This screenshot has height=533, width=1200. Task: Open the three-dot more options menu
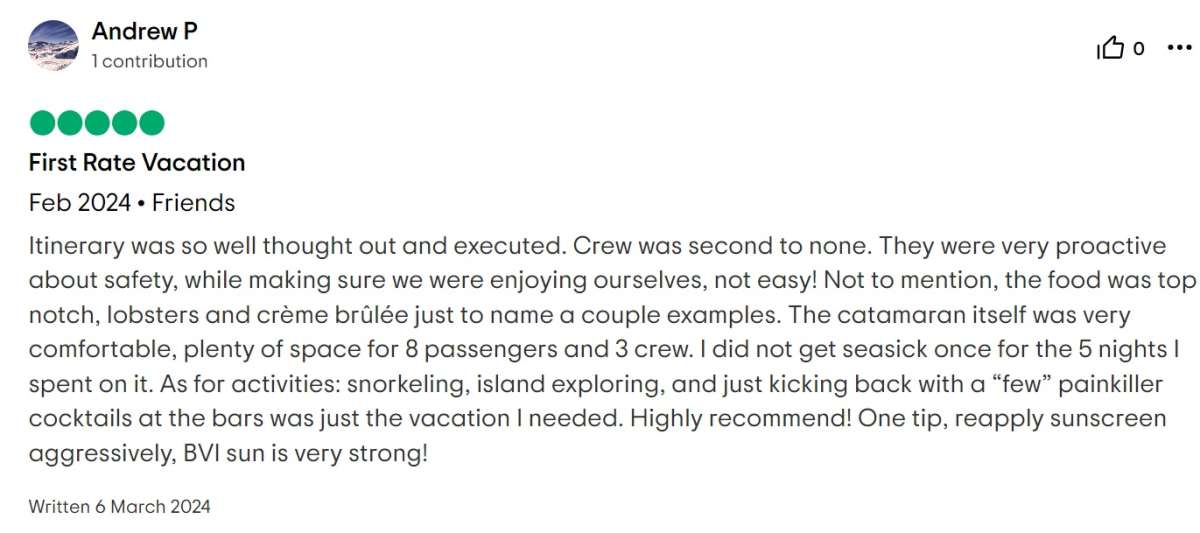[1180, 47]
